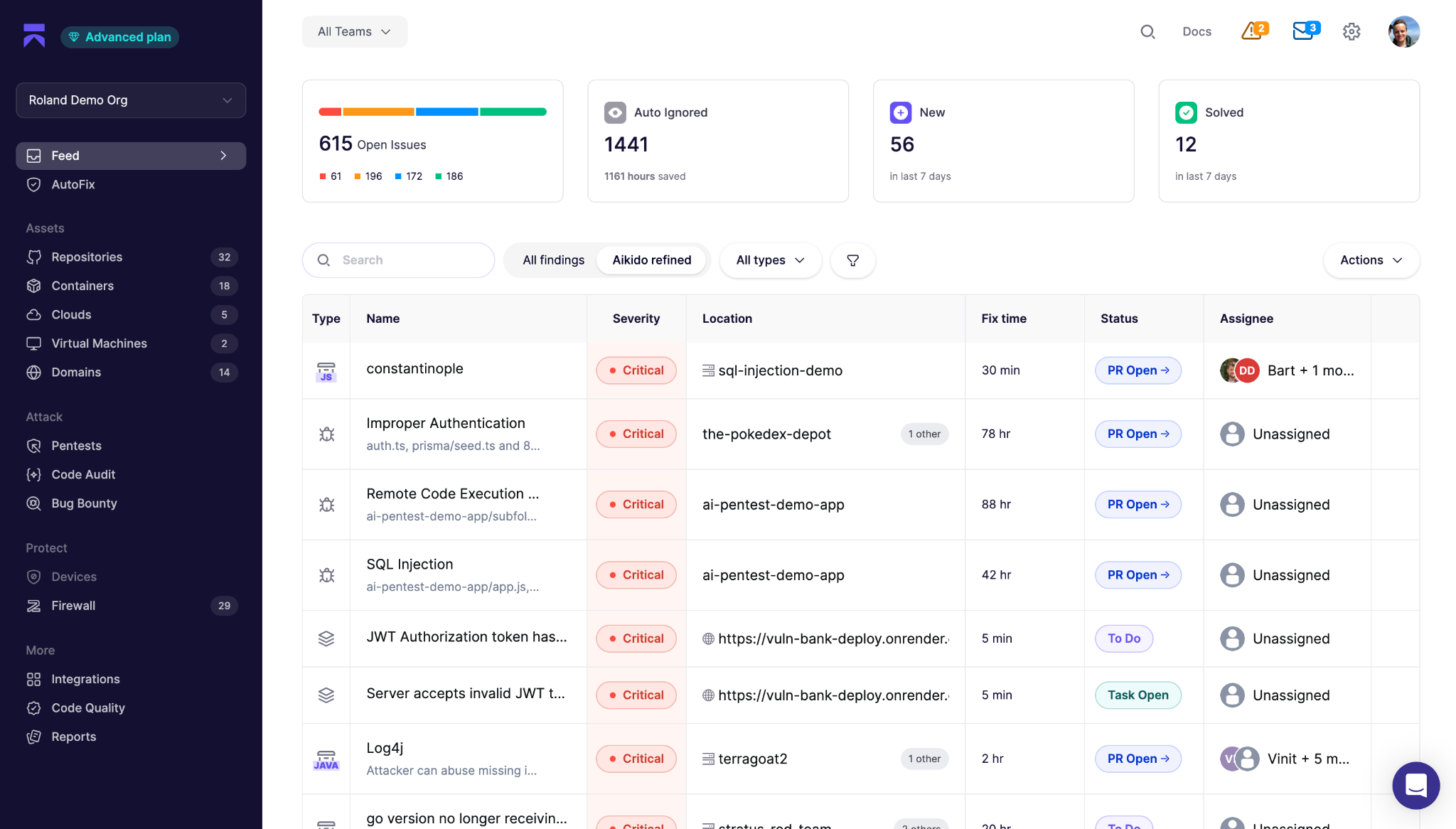
Task: Open the mail inbox icon with badge 3
Action: click(x=1305, y=31)
